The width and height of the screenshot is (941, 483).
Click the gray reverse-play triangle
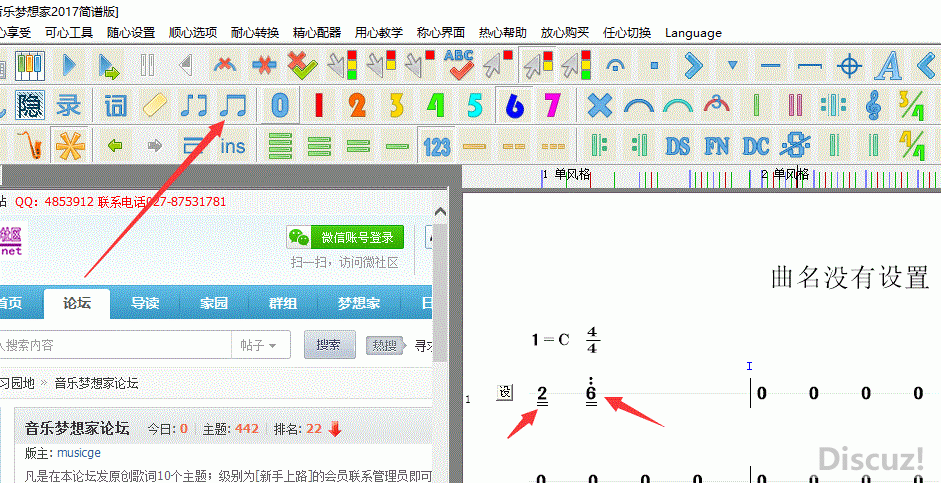(186, 65)
